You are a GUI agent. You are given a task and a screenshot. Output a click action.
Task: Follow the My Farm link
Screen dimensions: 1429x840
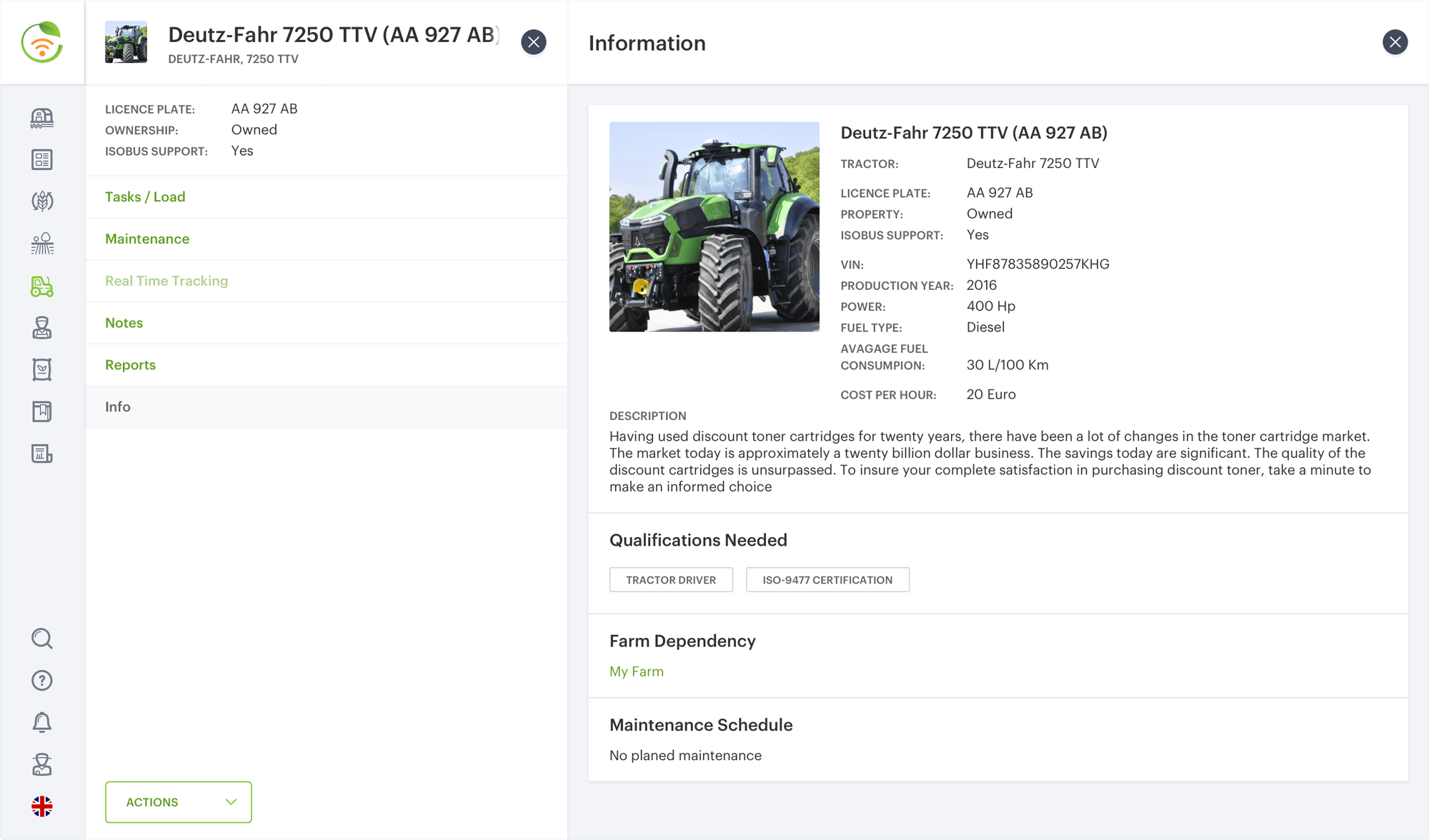point(636,671)
